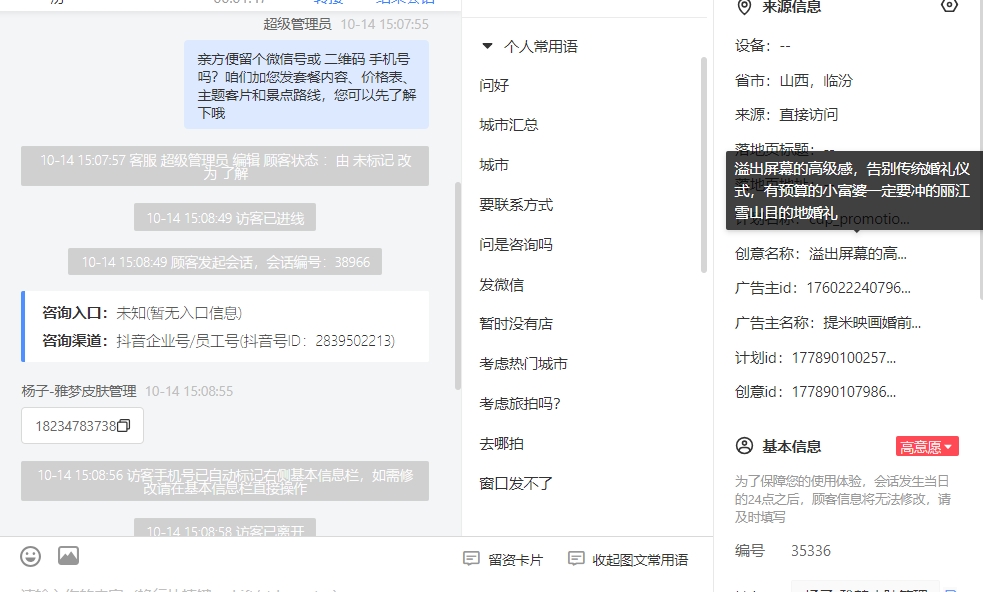Image resolution: width=983 pixels, height=592 pixels.
Task: Click the 来源: 直接访问 entry
Action: [786, 114]
